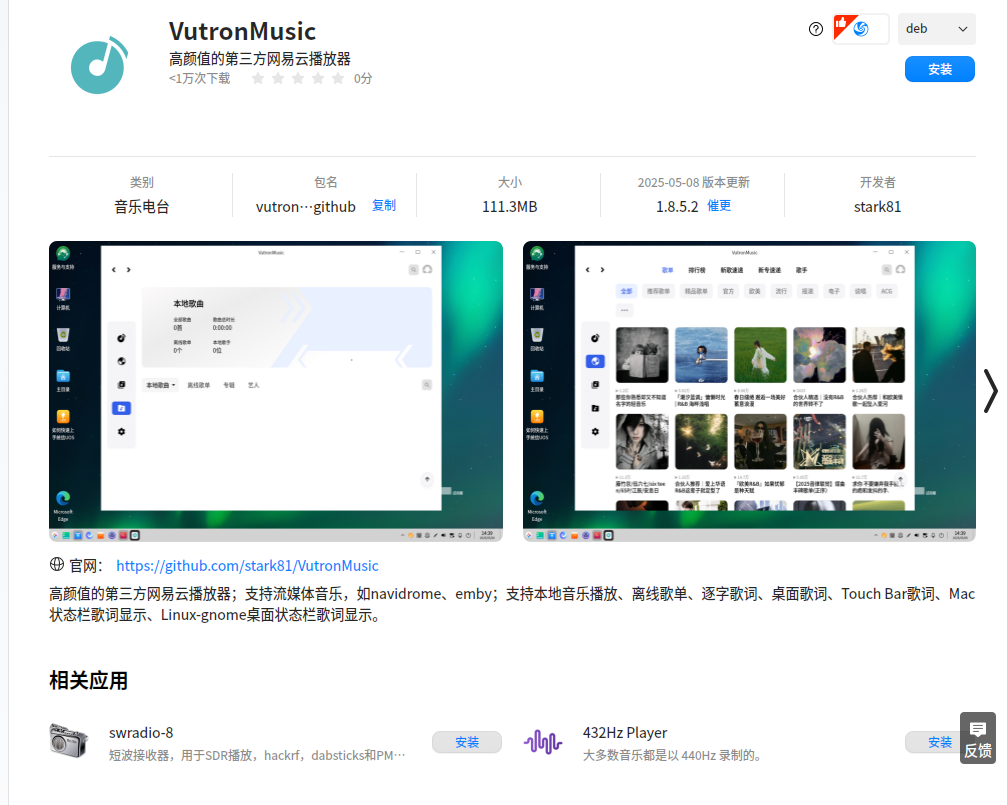Click the developer name stark81
Viewport: 1007px width, 805px height.
pos(877,207)
